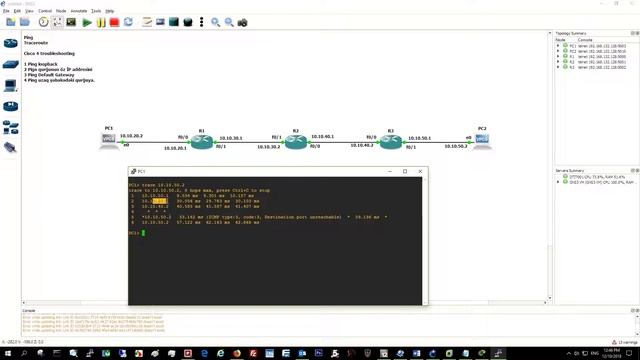Click the PC1 terminal vertical scrollbar
Viewport: 640px width, 360px height.
425,241
